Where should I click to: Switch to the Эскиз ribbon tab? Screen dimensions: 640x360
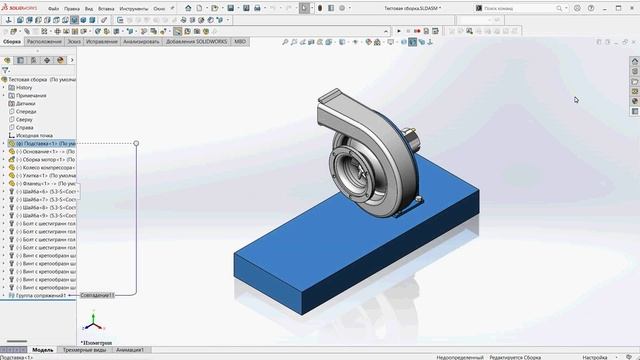click(74, 42)
